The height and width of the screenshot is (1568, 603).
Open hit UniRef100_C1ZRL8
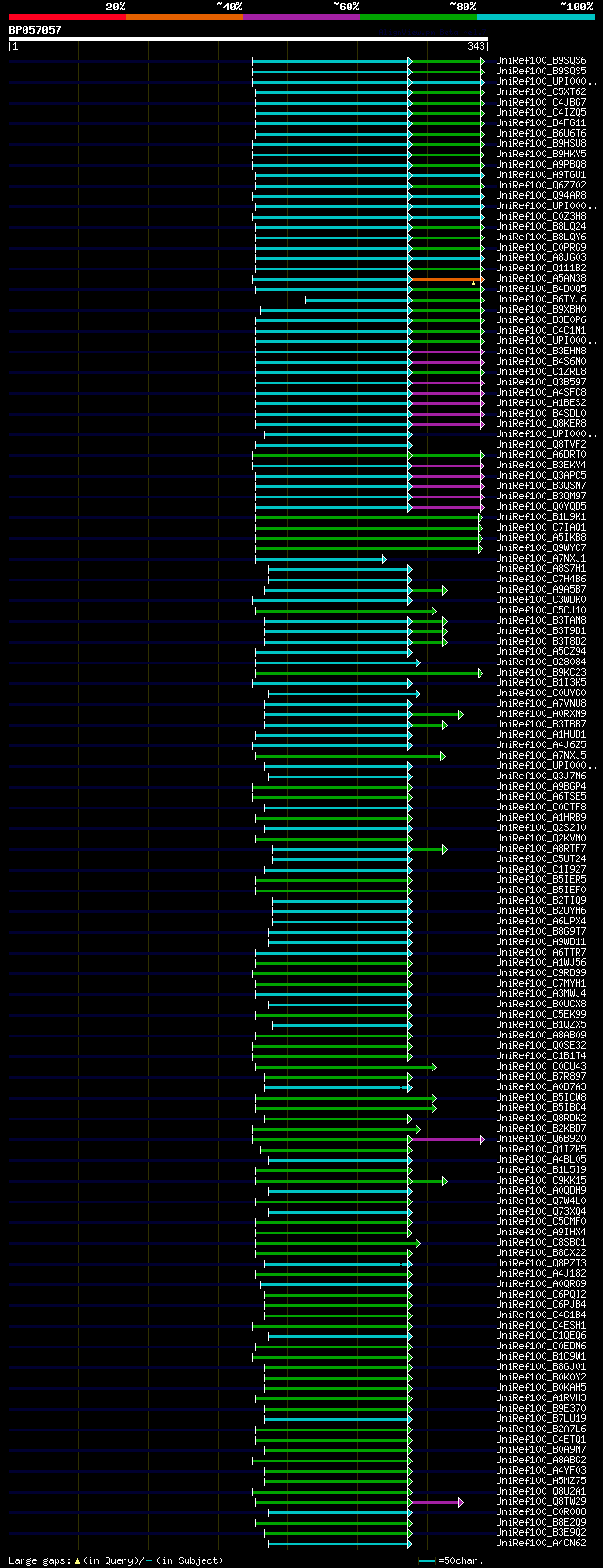point(541,371)
